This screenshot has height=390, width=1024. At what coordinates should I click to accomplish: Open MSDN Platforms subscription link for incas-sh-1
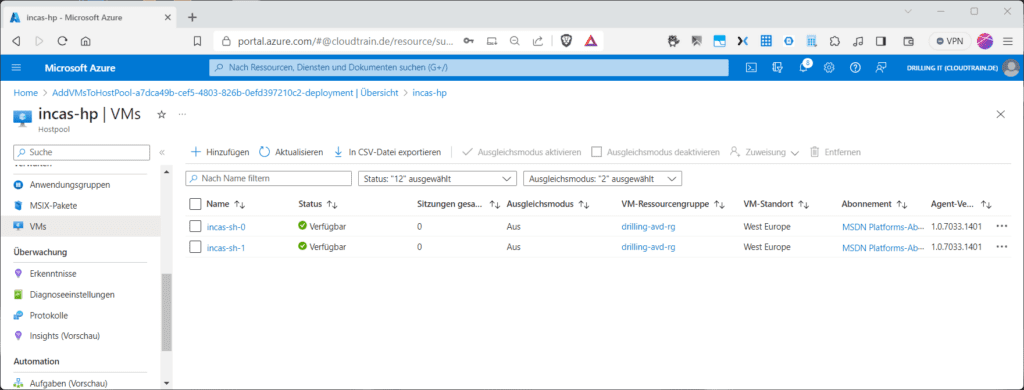tap(882, 247)
